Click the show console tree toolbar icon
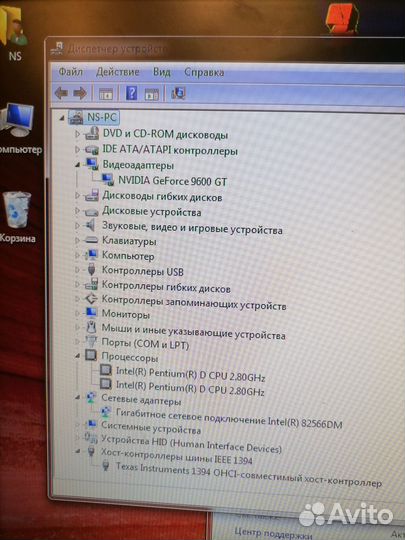The height and width of the screenshot is (540, 405). click(106, 94)
